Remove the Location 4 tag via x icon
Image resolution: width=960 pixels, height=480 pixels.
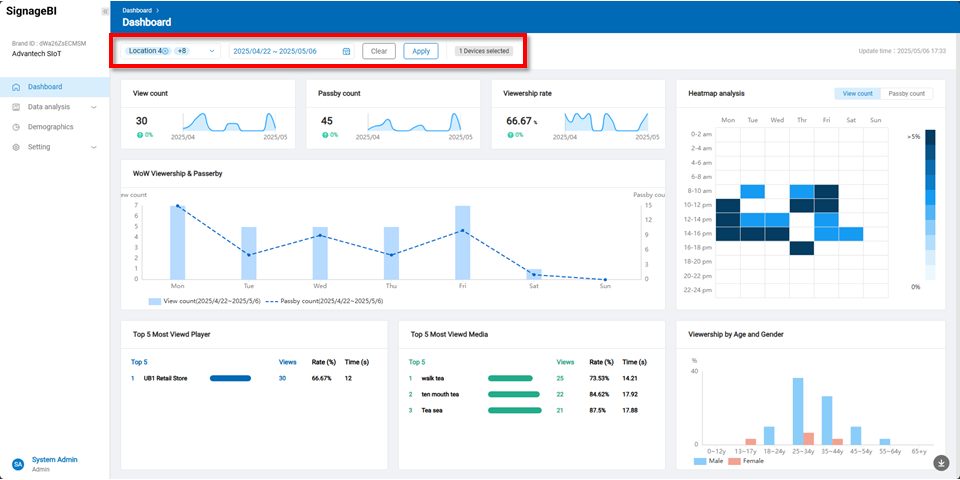point(165,51)
